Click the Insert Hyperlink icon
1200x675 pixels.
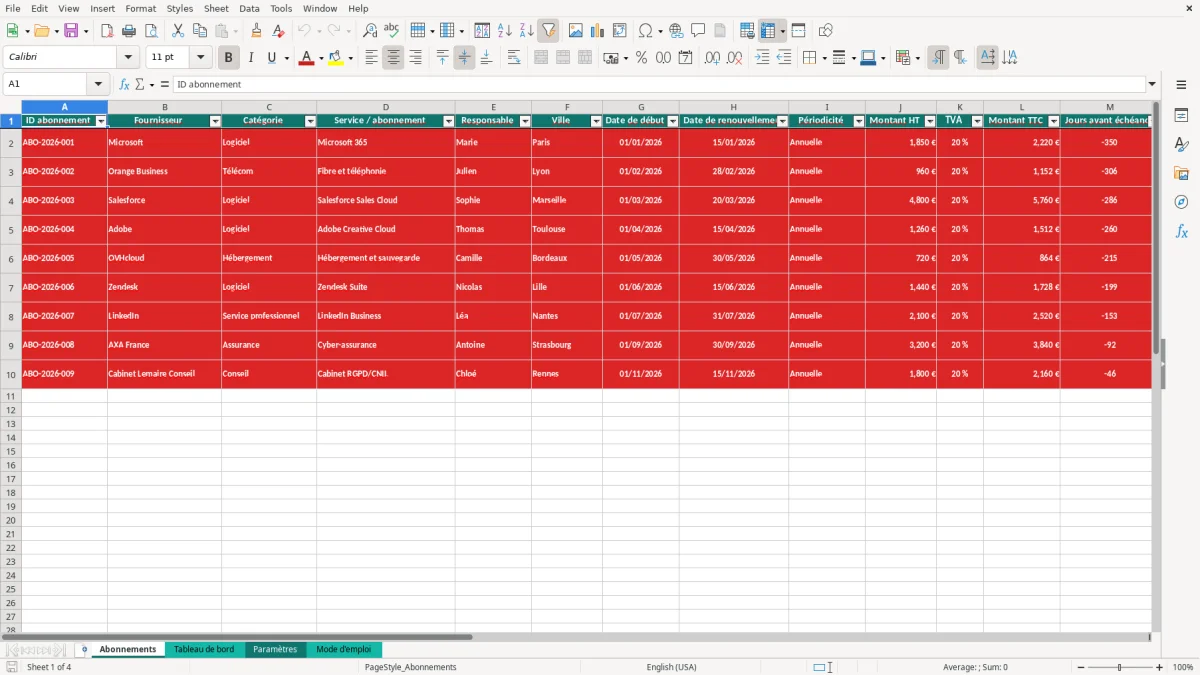[676, 31]
